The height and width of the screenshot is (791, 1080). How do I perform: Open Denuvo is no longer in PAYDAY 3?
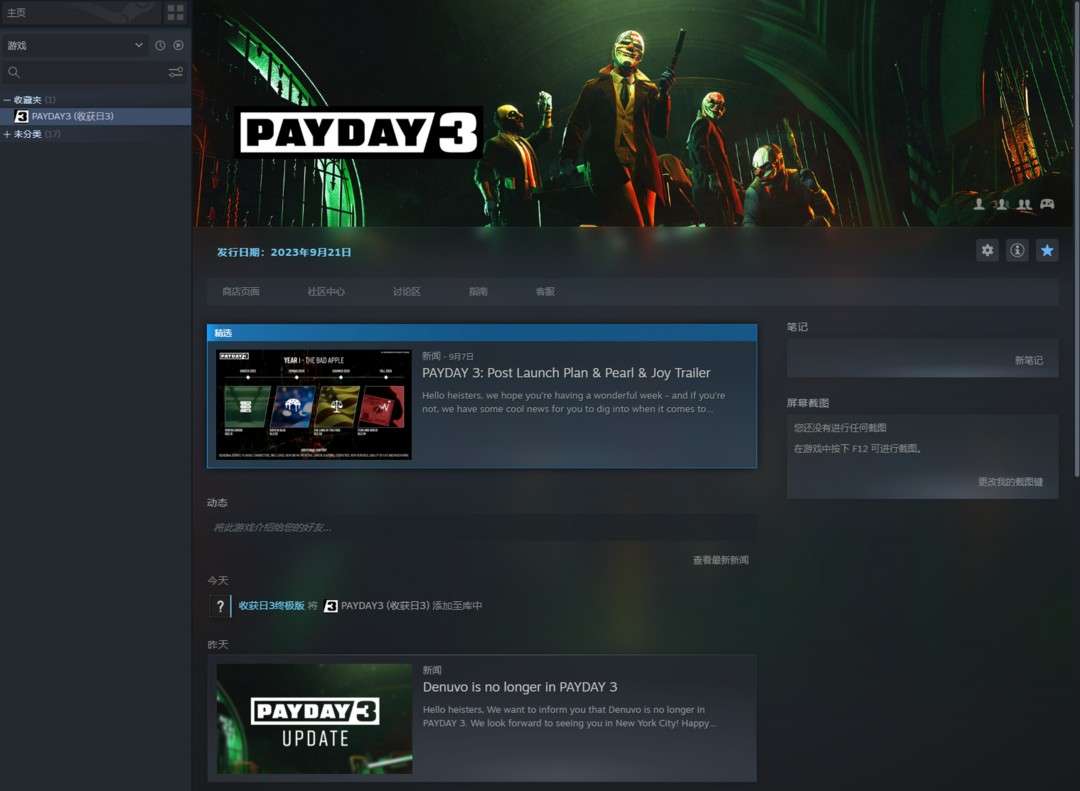click(x=520, y=687)
